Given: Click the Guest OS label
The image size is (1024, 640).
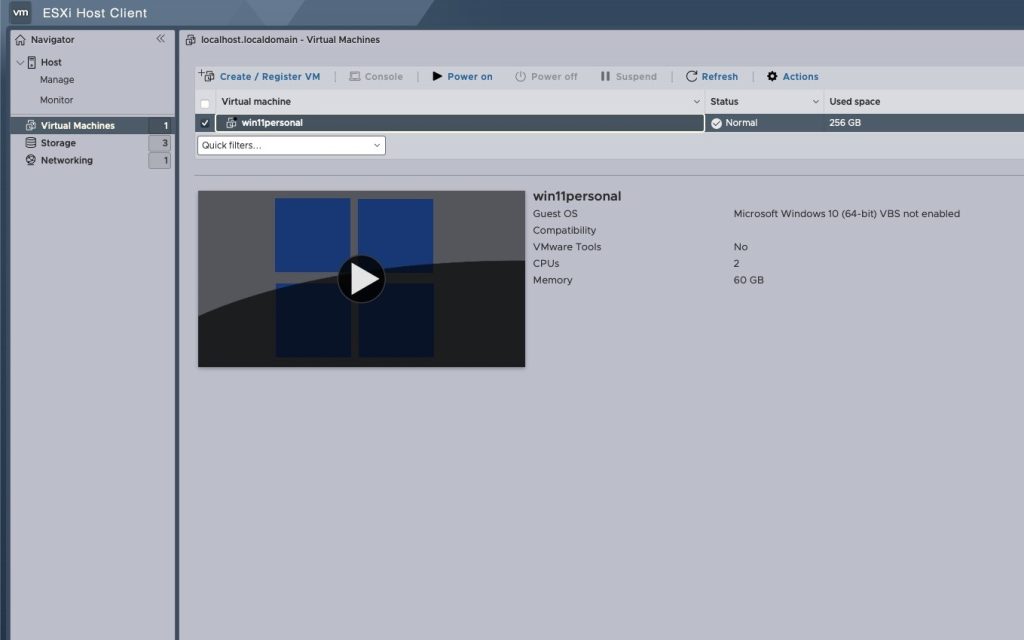Looking at the screenshot, I should click(x=555, y=214).
